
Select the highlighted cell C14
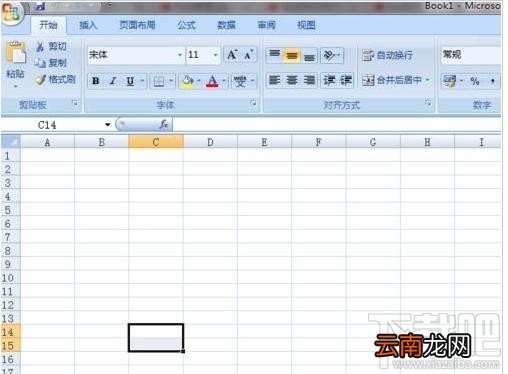[156, 331]
